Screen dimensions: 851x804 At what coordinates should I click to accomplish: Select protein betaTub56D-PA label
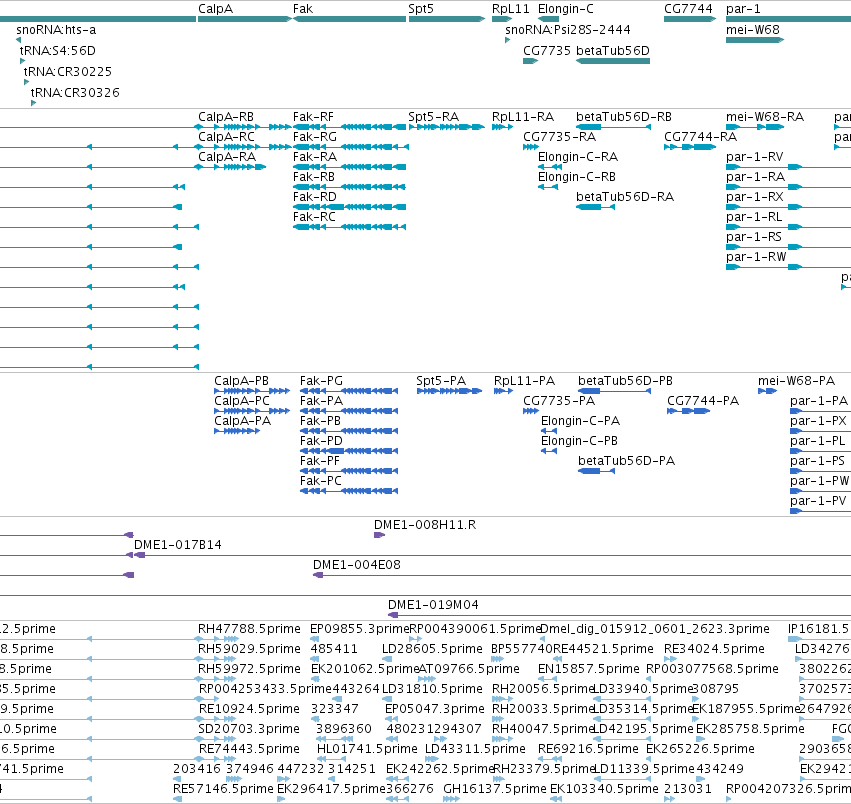tap(627, 461)
